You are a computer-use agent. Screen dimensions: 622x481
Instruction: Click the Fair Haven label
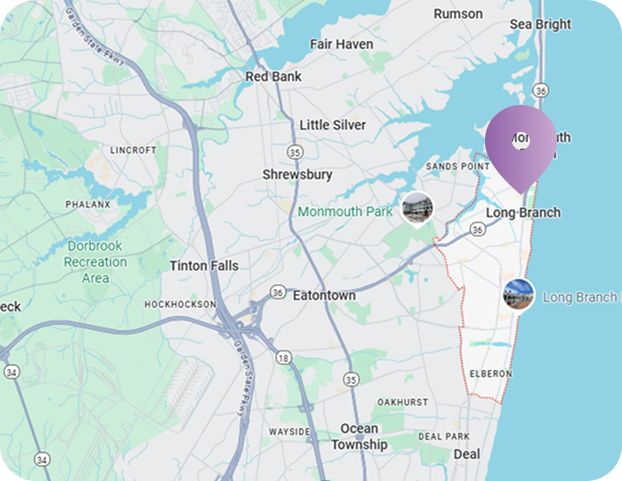342,44
